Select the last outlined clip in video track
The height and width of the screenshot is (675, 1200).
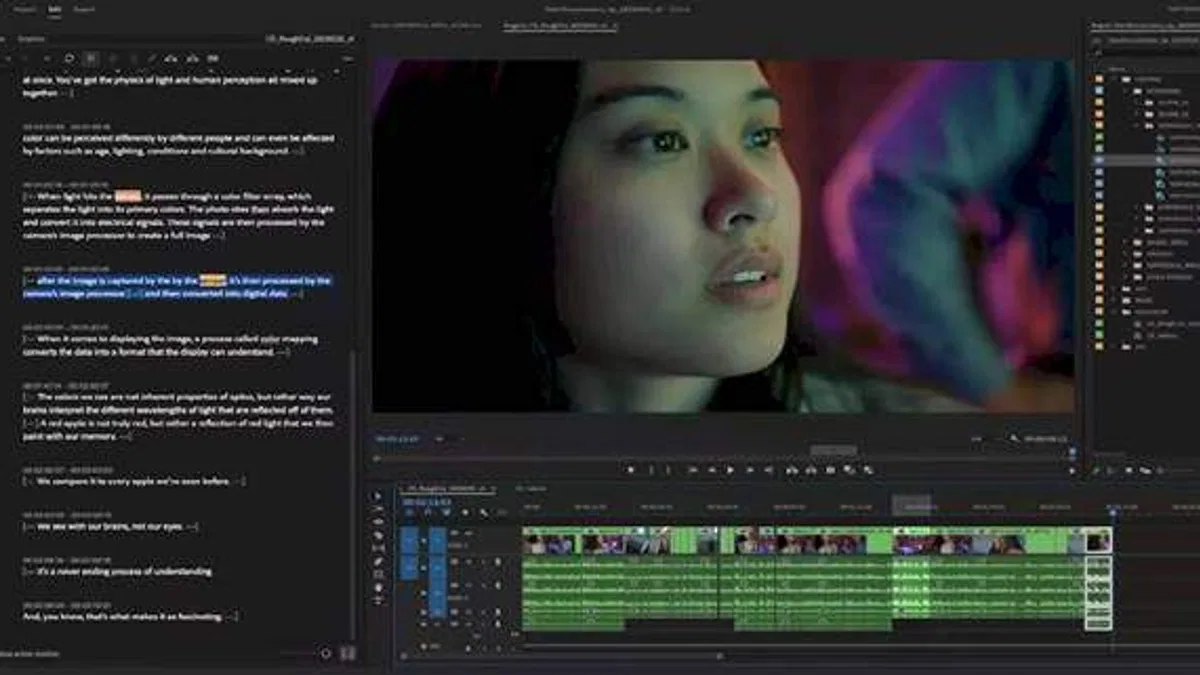coord(1099,541)
